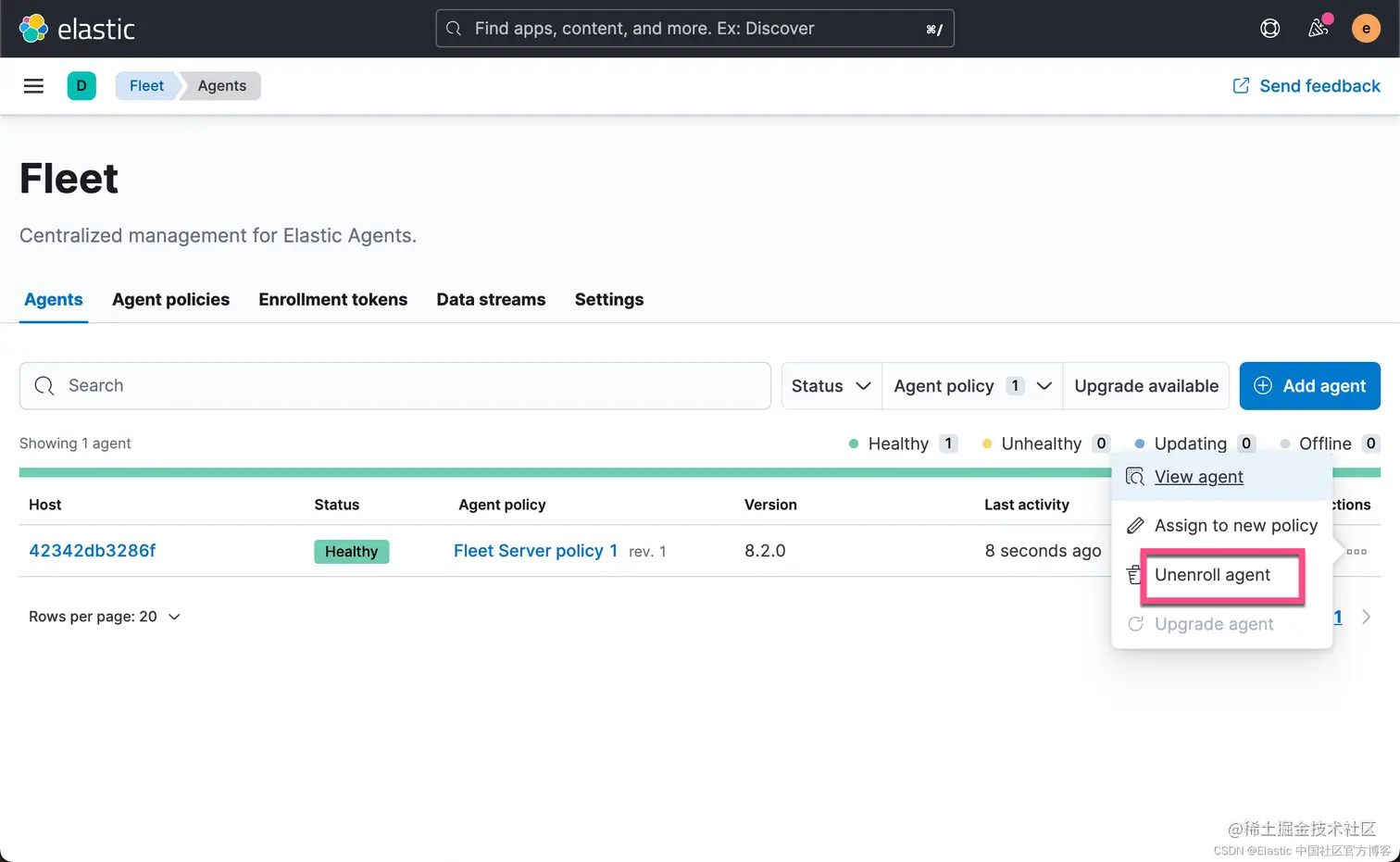Click the Add agent button
This screenshot has height=862, width=1400.
click(1310, 386)
